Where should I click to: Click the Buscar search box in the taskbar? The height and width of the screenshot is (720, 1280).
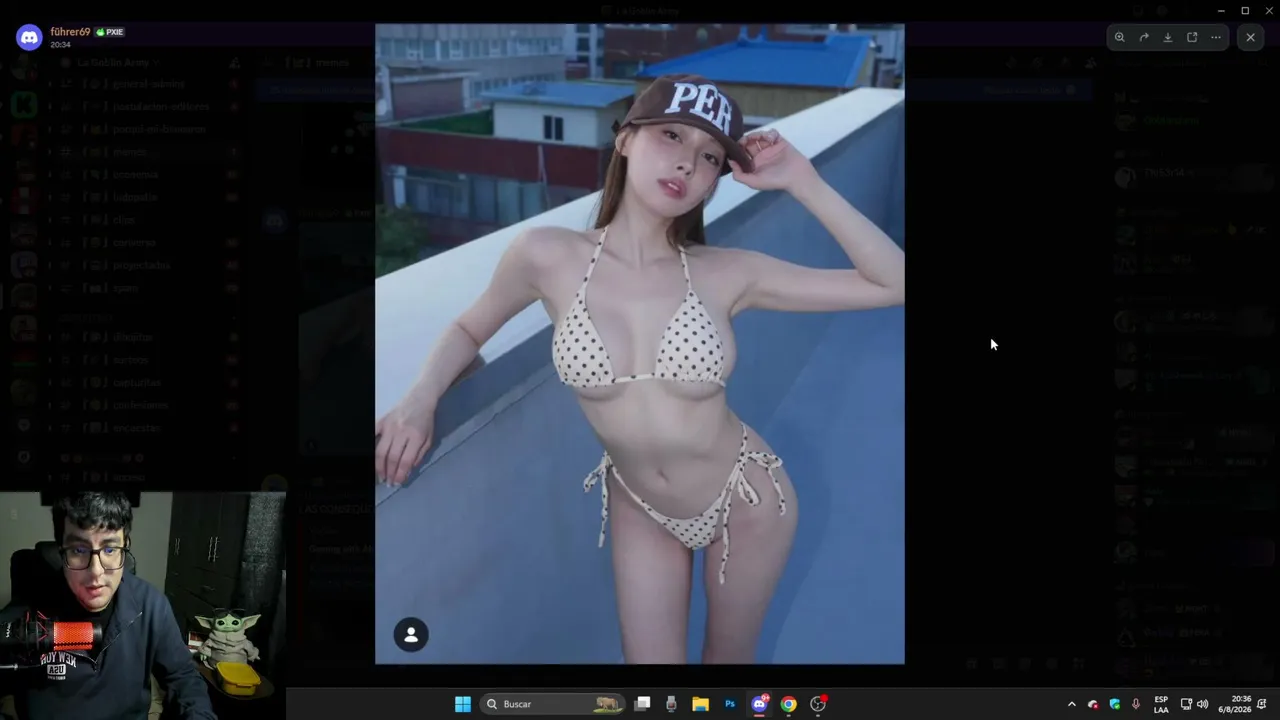(552, 704)
